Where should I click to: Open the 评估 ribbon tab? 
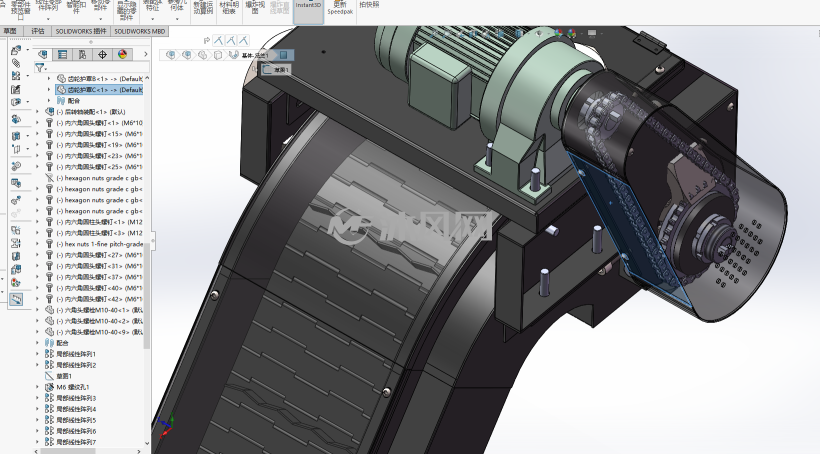coord(38,31)
